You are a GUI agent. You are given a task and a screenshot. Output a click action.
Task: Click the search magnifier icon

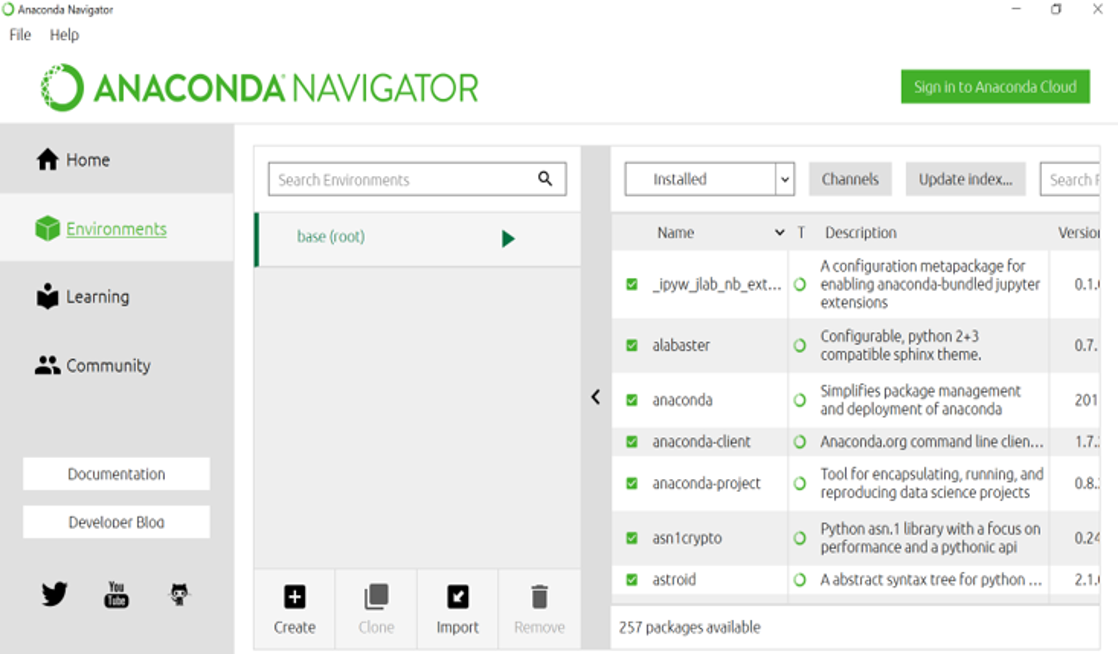point(545,178)
